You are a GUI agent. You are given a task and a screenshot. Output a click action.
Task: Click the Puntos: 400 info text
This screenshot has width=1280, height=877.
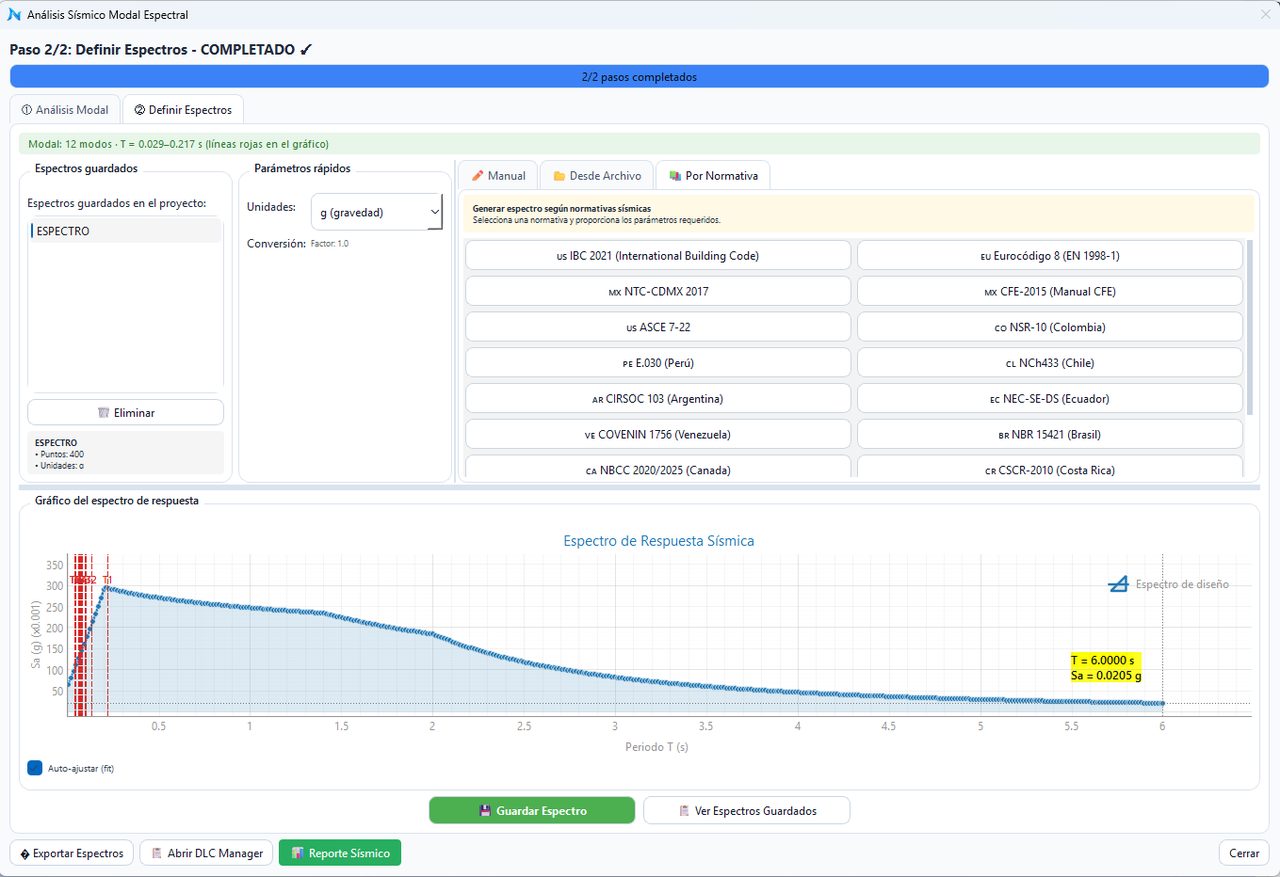point(59,454)
